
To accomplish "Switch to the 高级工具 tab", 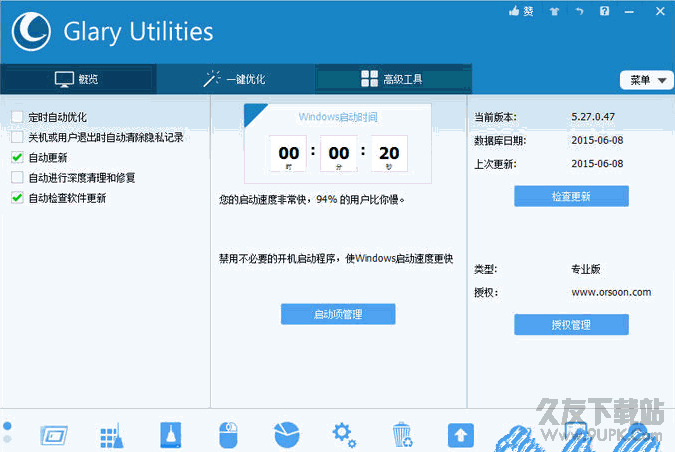I will click(x=393, y=79).
